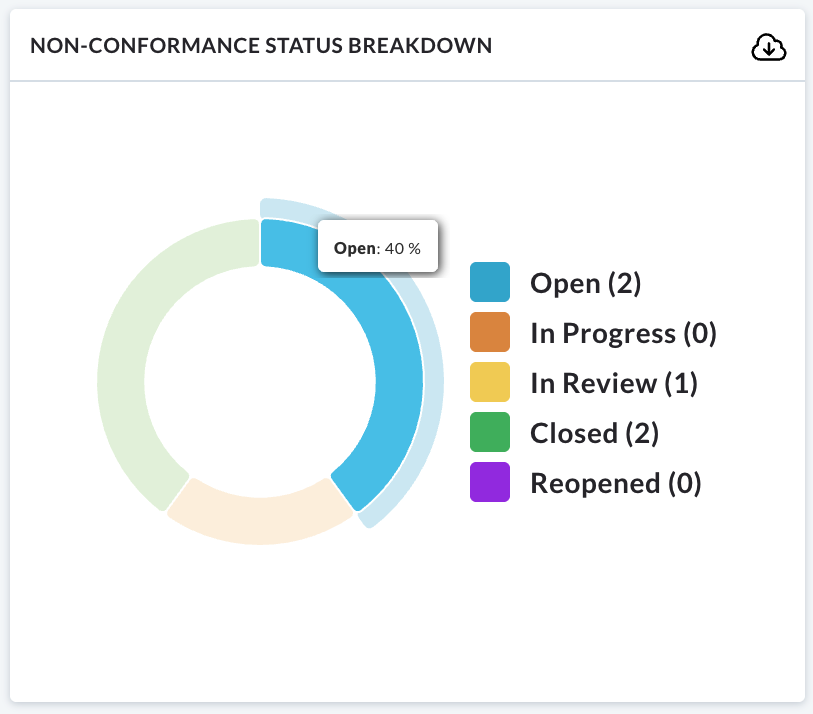Click the white center of the donut chart
This screenshot has height=714, width=813.
click(x=260, y=382)
